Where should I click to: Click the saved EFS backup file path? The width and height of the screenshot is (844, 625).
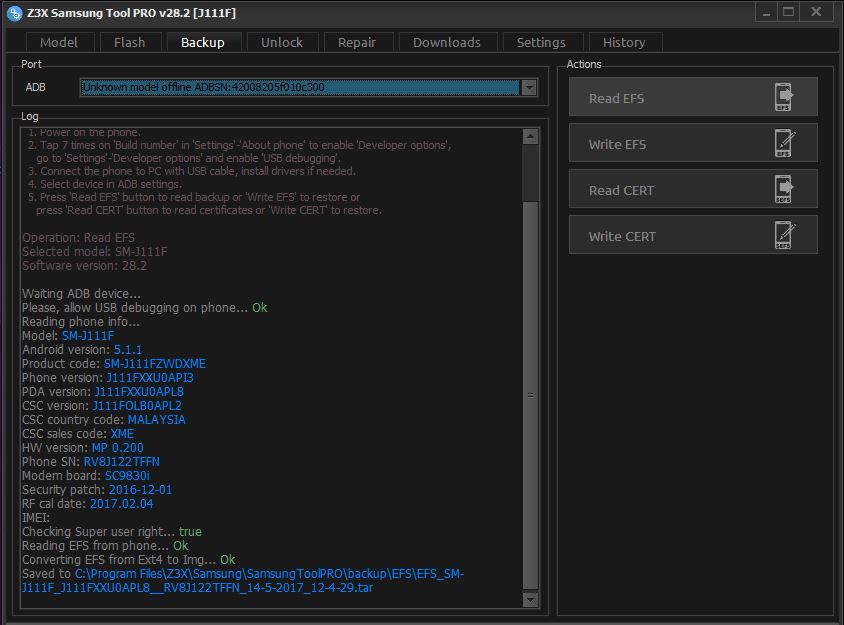(x=243, y=581)
